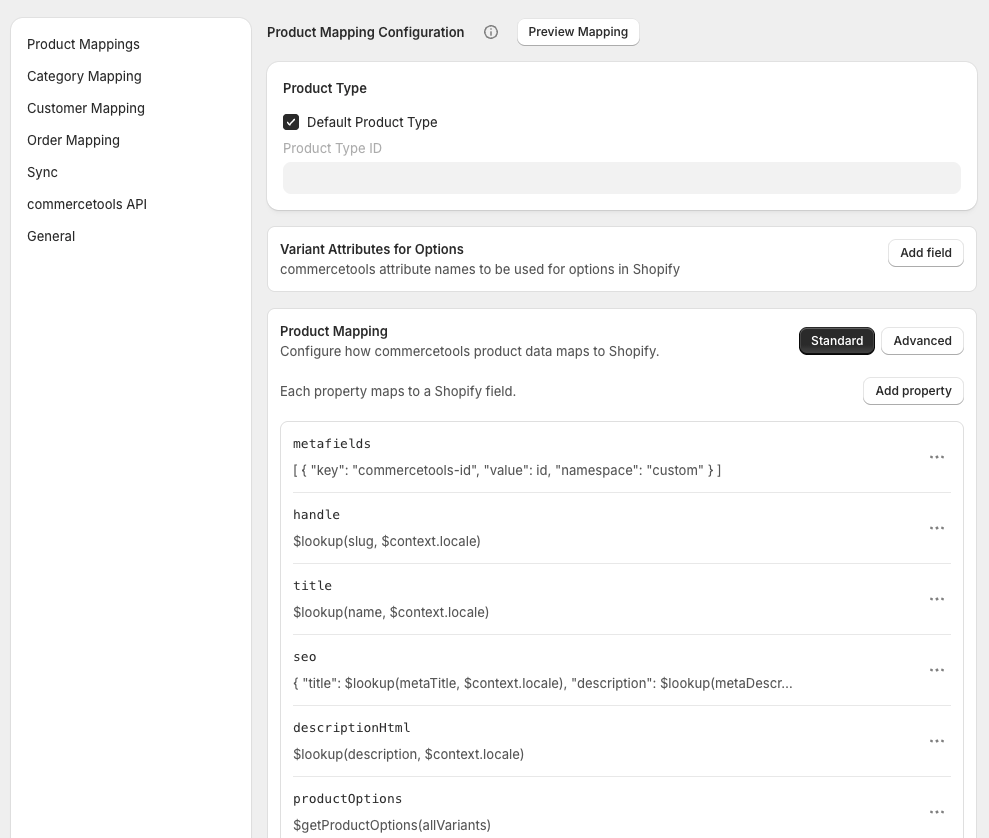Click the title property name
Viewport: 989px width, 838px height.
click(312, 586)
